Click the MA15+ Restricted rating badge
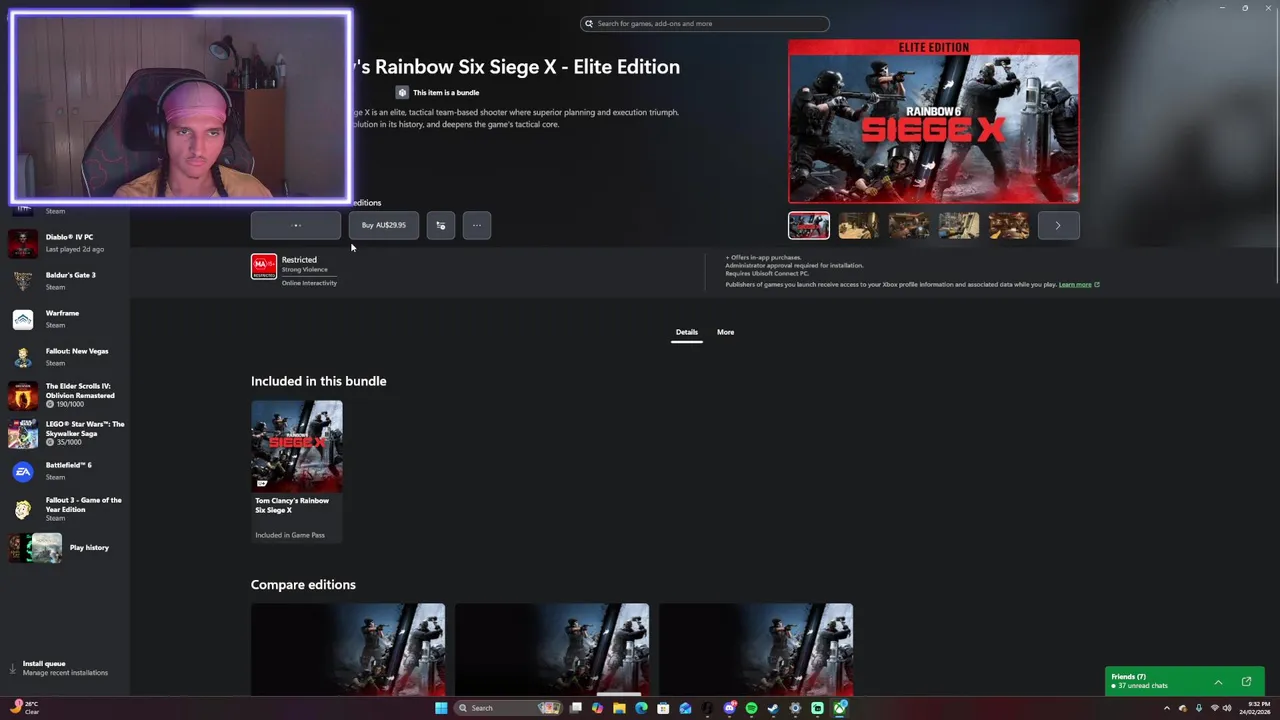This screenshot has width=1280, height=720. pos(264,266)
